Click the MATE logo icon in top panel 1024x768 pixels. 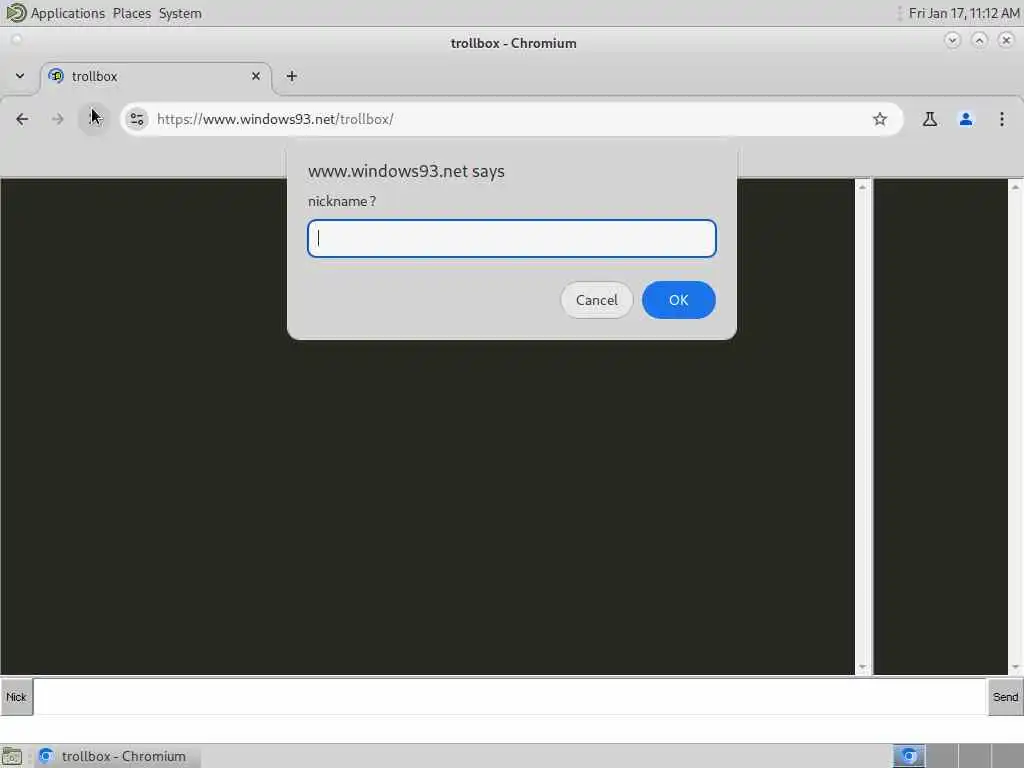point(15,12)
